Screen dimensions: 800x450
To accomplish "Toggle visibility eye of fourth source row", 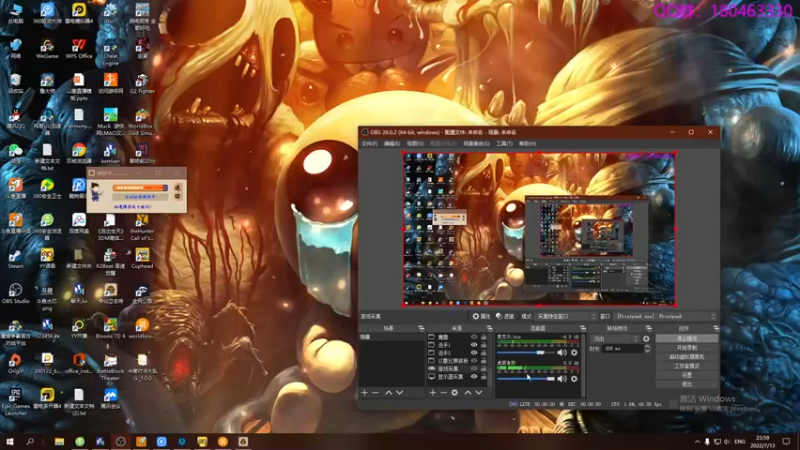I will point(474,361).
